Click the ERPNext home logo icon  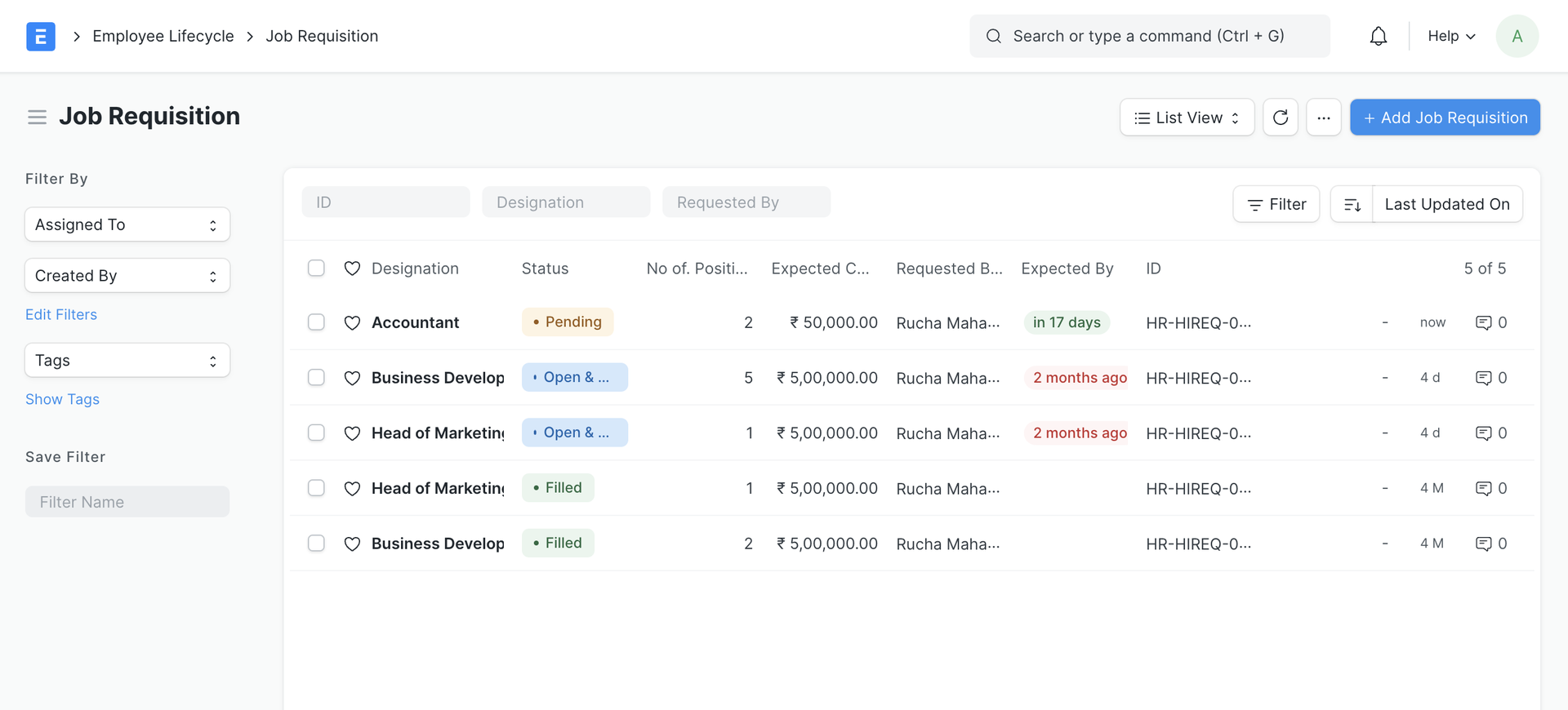tap(40, 37)
